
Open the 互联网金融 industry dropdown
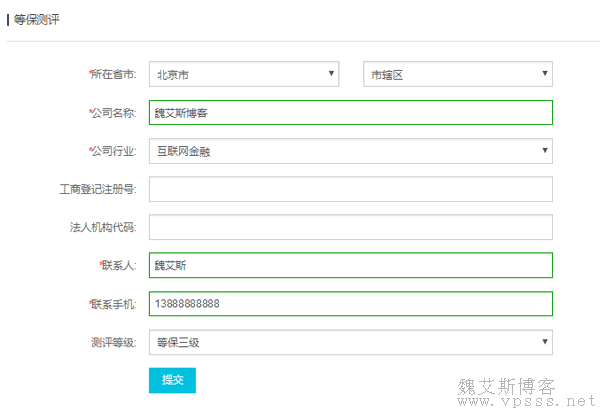tap(350, 151)
